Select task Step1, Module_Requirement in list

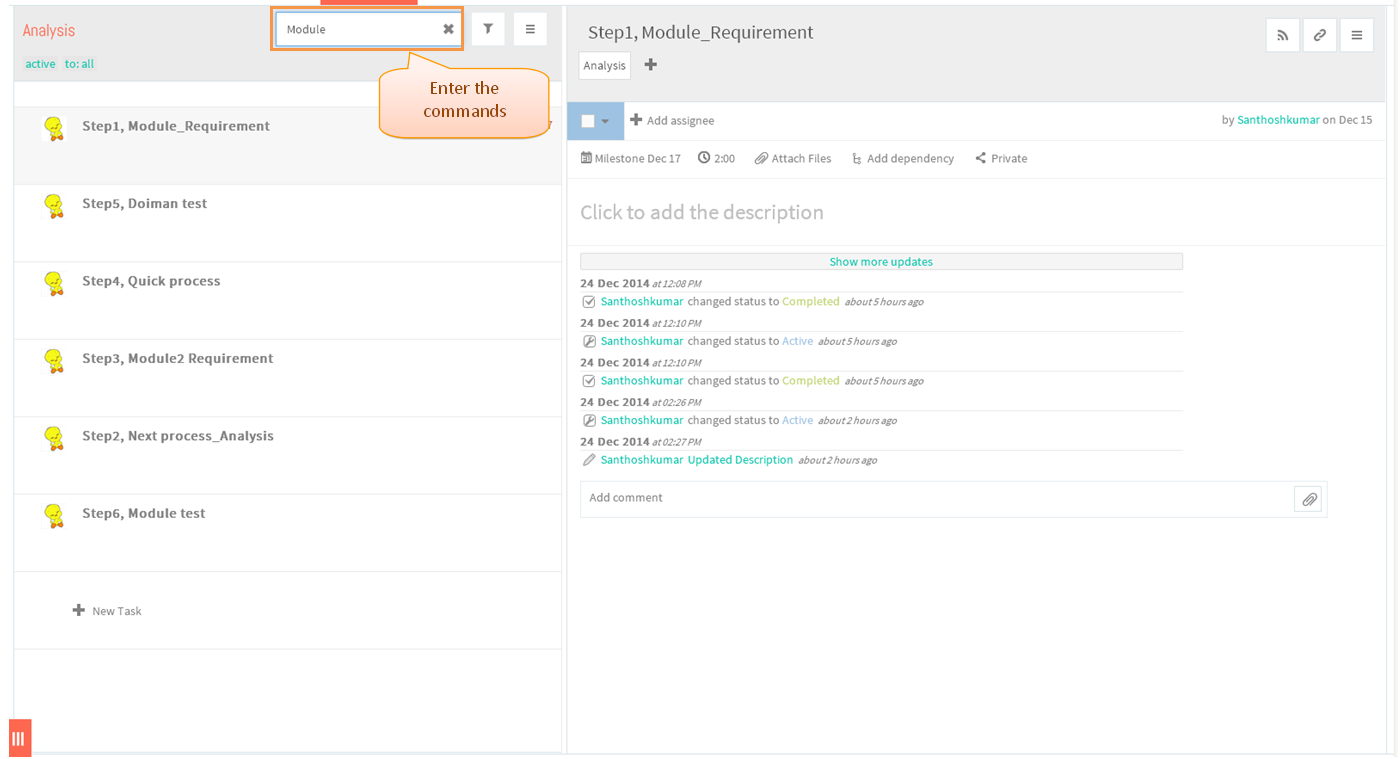pyautogui.click(x=287, y=146)
